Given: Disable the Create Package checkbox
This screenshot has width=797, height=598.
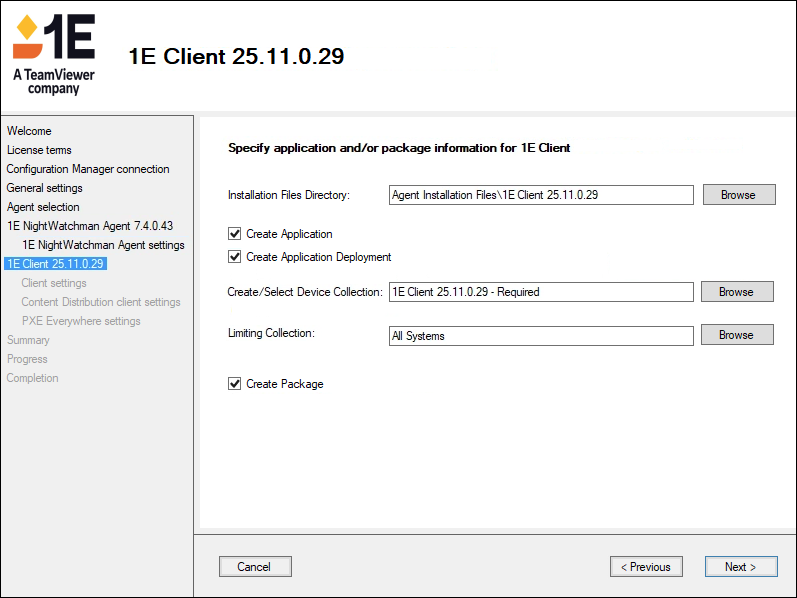Looking at the screenshot, I should pos(235,384).
